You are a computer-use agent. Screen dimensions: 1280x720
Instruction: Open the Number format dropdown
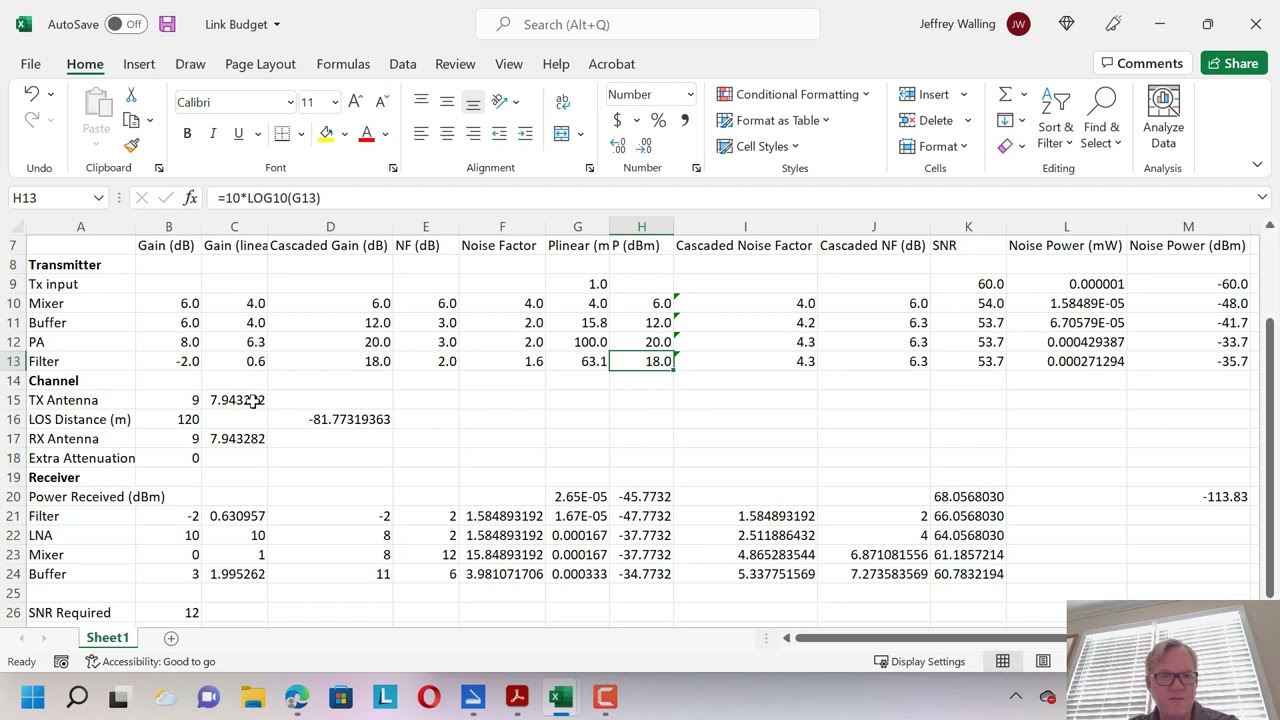click(690, 95)
